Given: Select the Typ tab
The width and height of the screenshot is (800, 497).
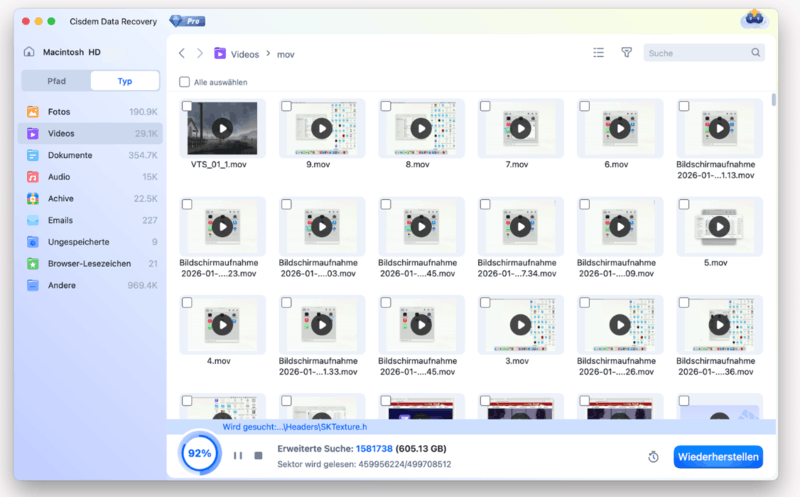Looking at the screenshot, I should tap(125, 81).
